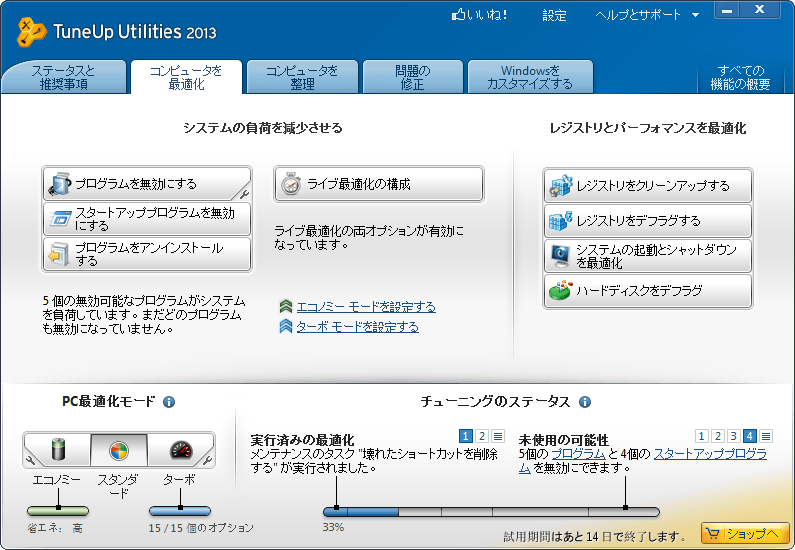The width and height of the screenshot is (795, 550).
Task: Click the ショップへ button
Action: click(x=745, y=534)
